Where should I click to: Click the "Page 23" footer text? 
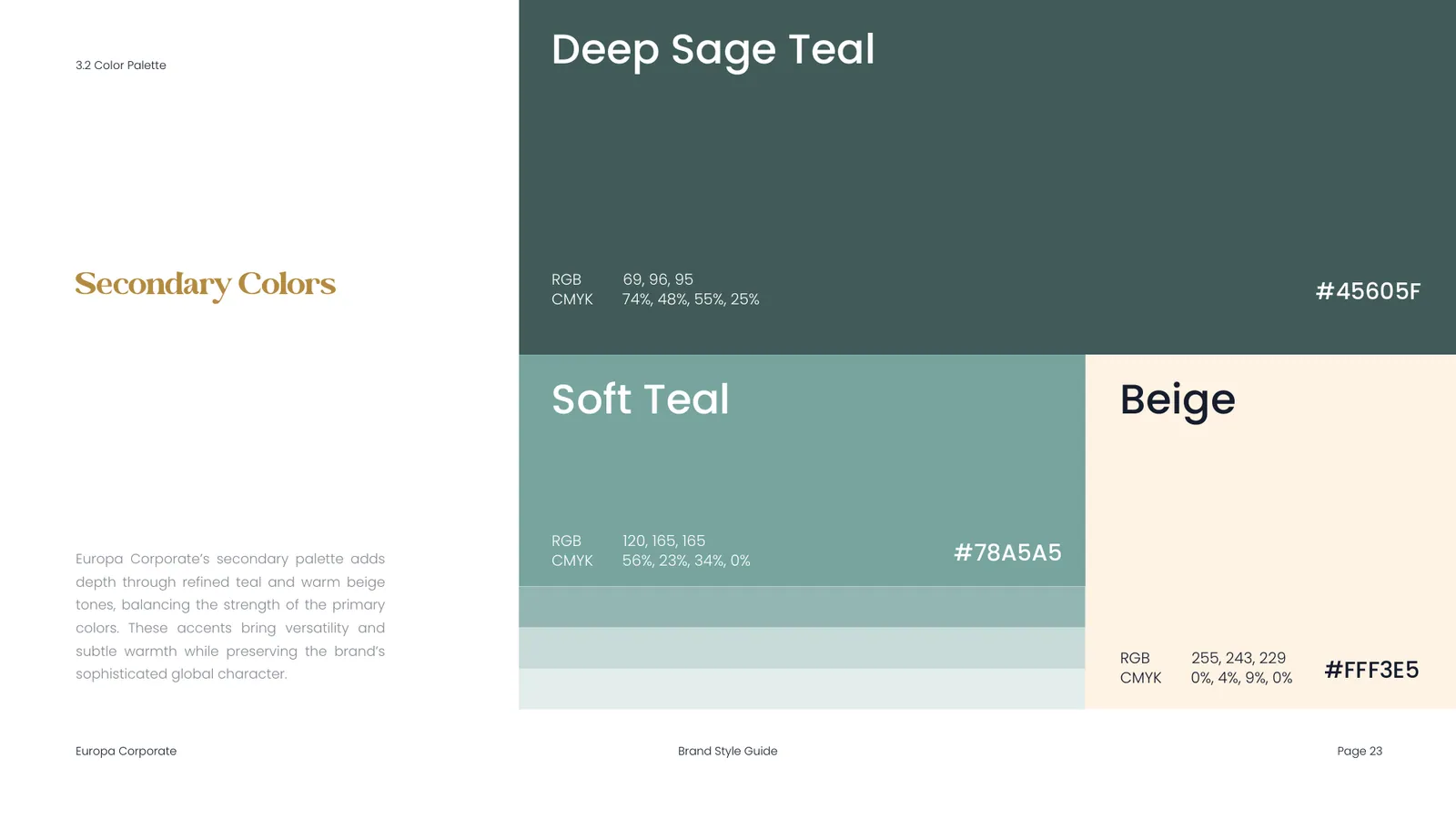tap(1360, 752)
